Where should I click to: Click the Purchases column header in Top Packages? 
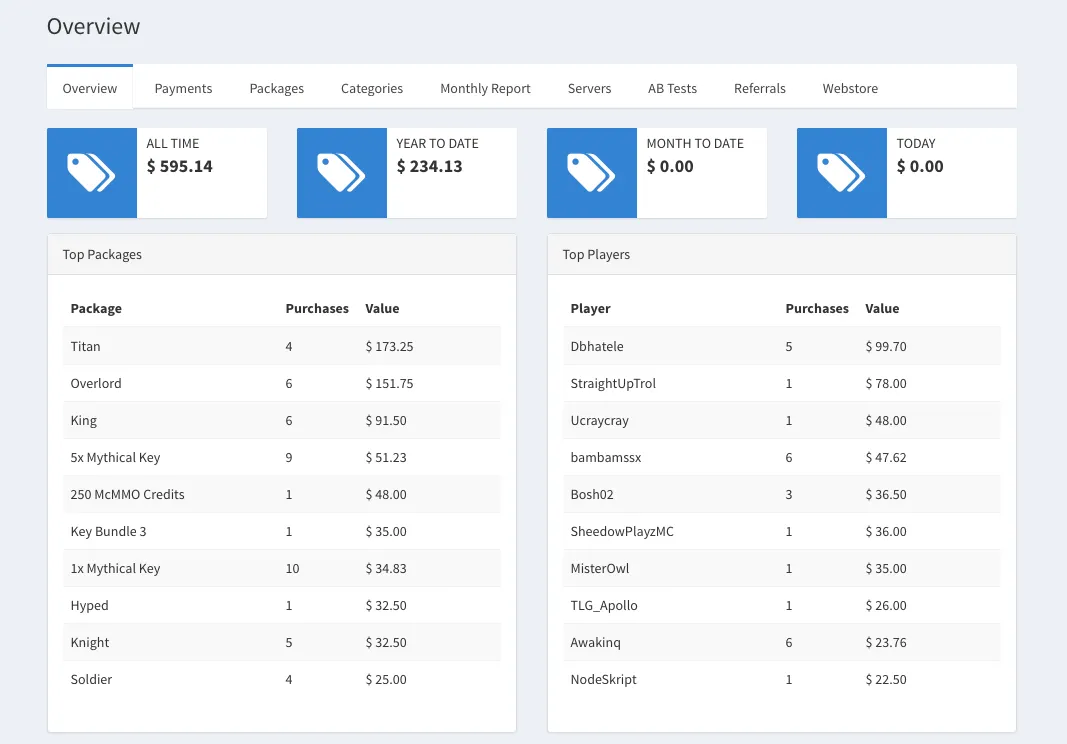click(317, 308)
